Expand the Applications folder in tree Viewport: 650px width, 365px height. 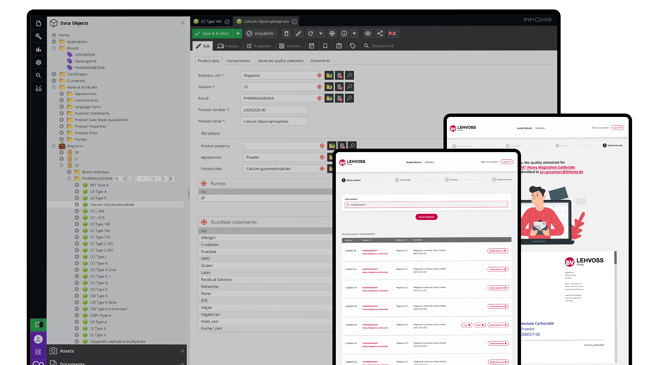point(54,41)
